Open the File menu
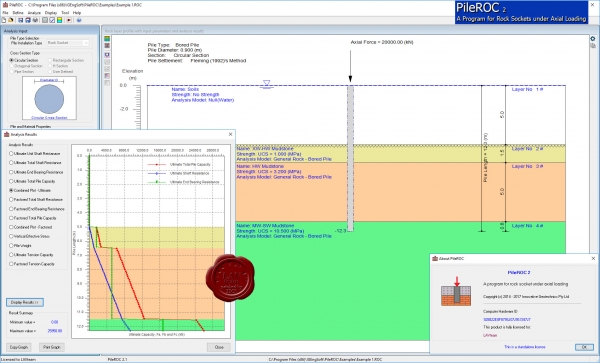The image size is (600, 363). [x=5, y=13]
